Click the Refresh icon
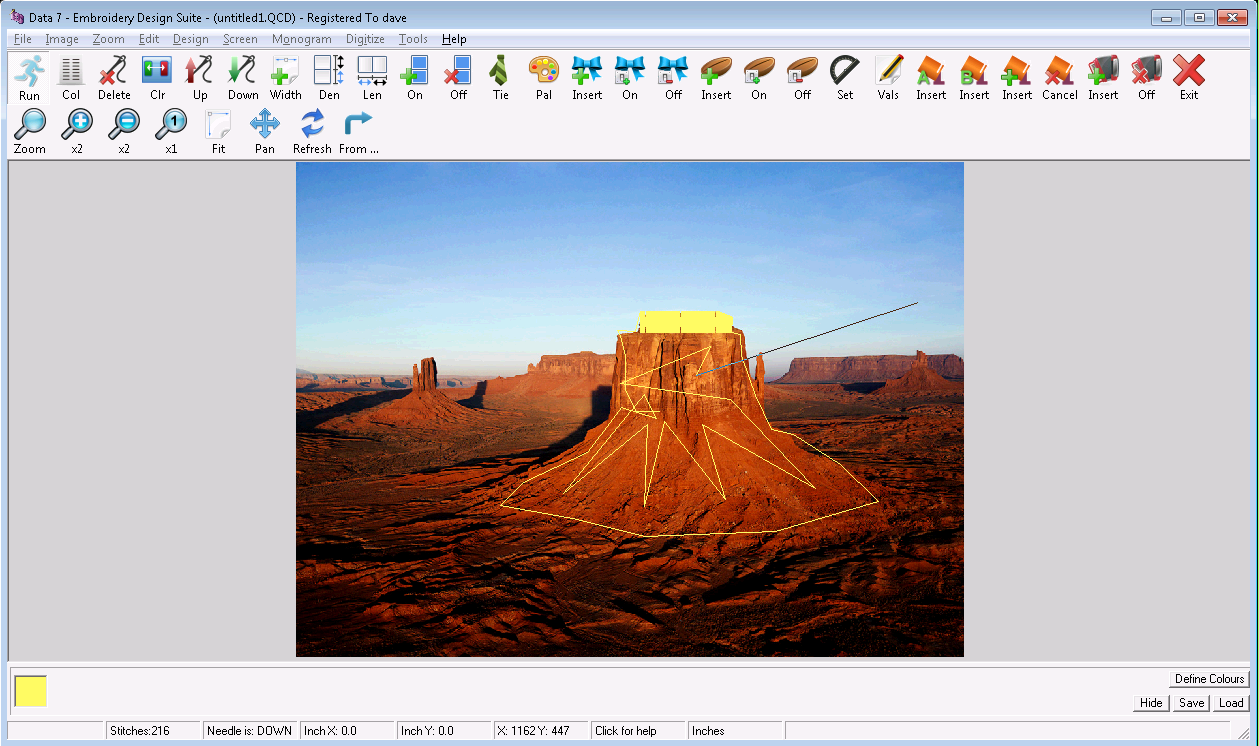Viewport: 1259px width, 746px height. (x=312, y=124)
